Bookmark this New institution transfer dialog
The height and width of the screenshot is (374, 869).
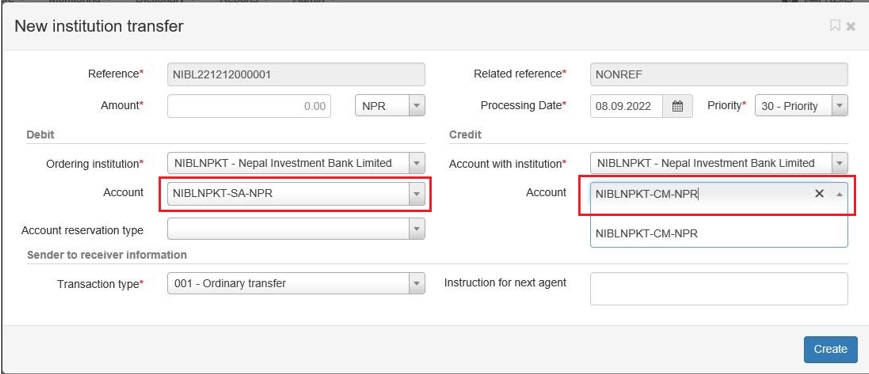click(x=835, y=25)
